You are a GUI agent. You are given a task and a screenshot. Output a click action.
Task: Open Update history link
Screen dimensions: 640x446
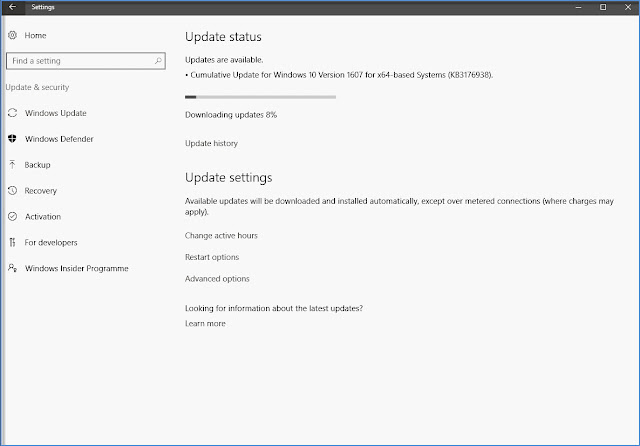click(211, 143)
